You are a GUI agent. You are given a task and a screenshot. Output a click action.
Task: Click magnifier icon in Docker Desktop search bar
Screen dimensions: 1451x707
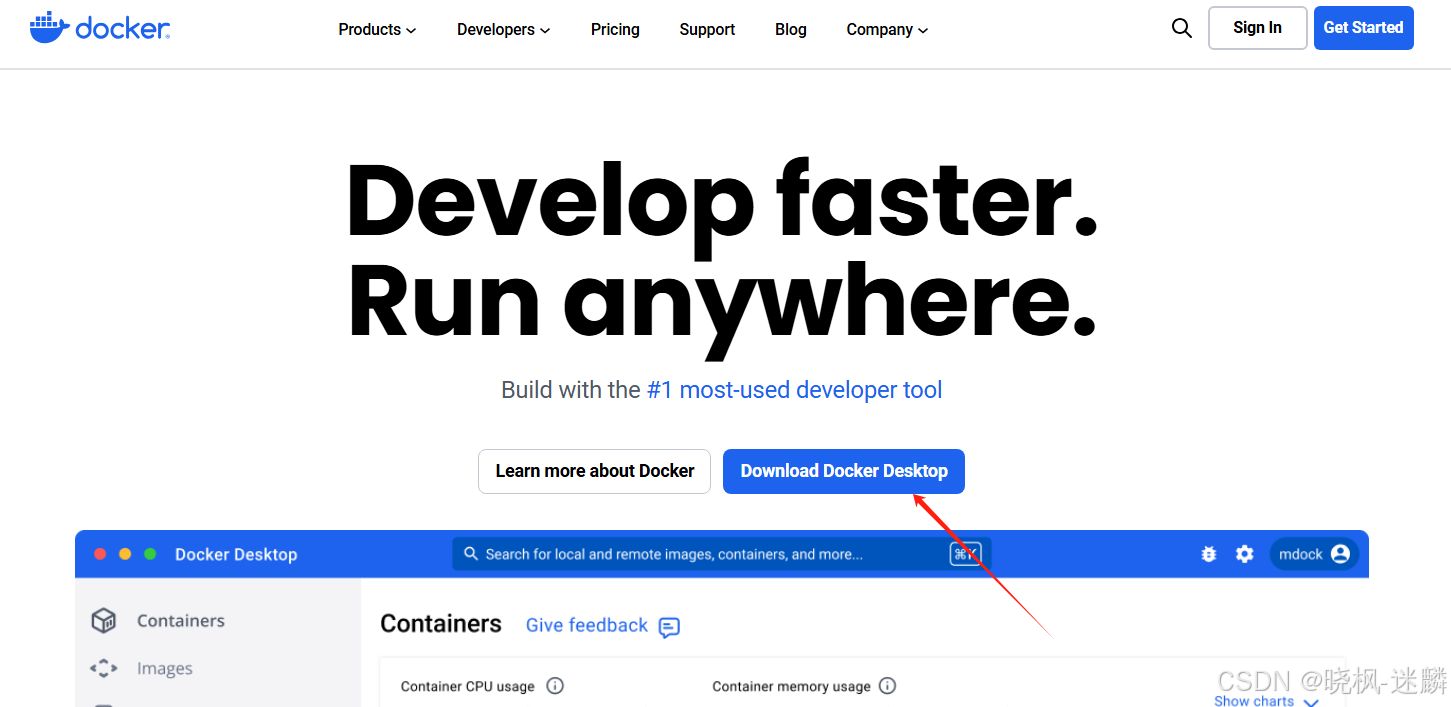pyautogui.click(x=471, y=554)
